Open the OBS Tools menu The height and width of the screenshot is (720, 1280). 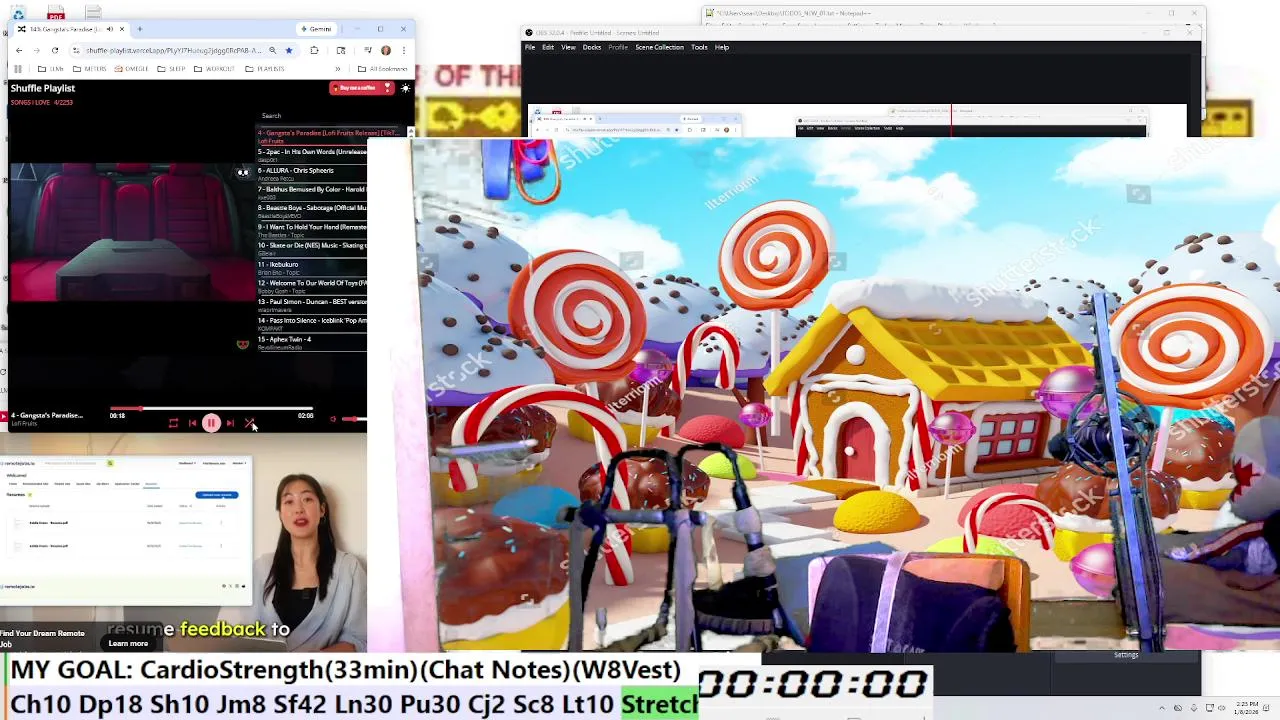[x=699, y=47]
